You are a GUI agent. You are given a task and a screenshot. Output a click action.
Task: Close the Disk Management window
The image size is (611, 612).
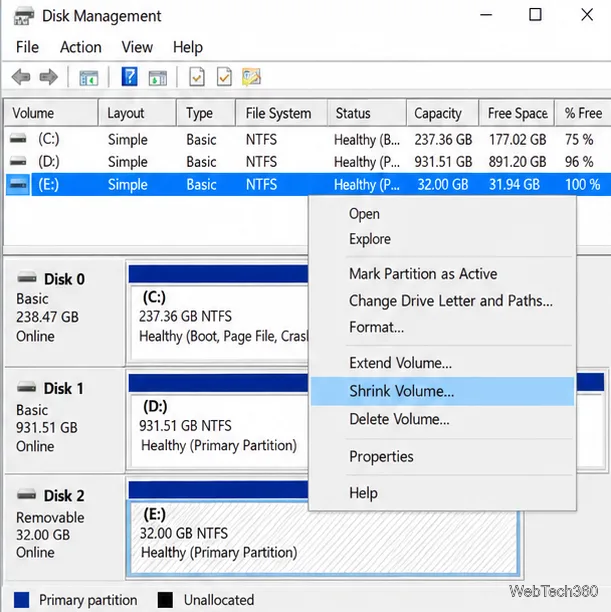tap(587, 15)
